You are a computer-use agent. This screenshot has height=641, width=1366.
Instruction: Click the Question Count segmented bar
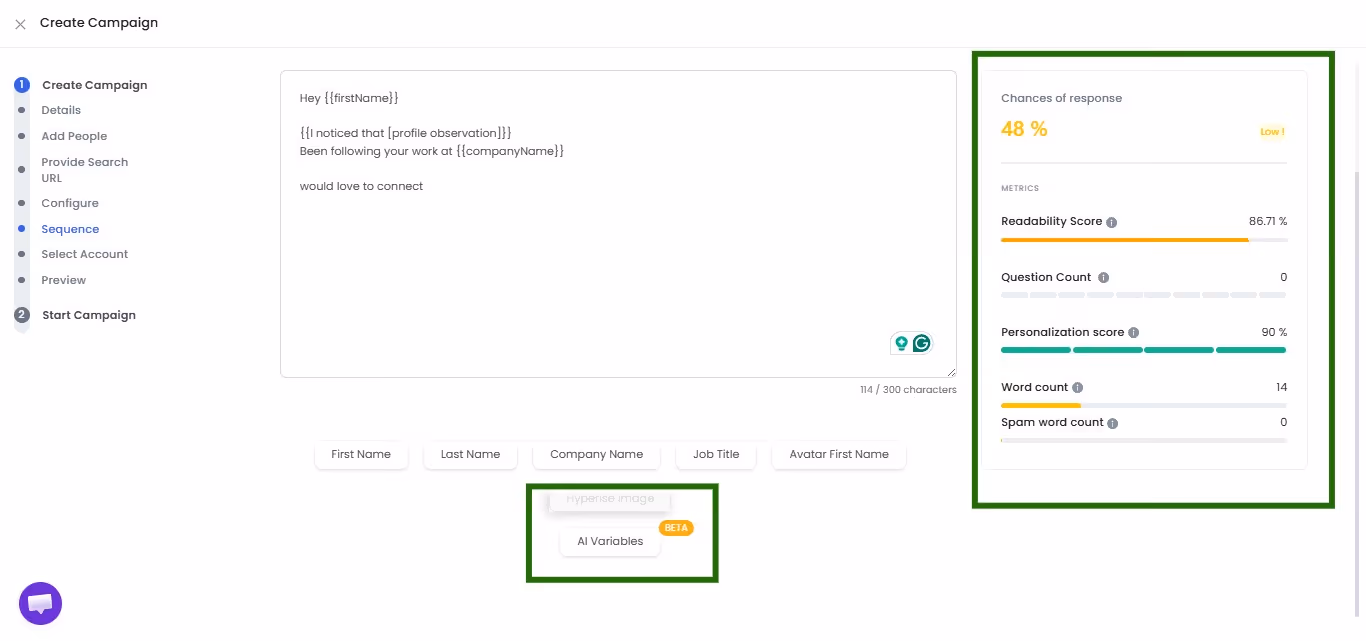pyautogui.click(x=1144, y=295)
